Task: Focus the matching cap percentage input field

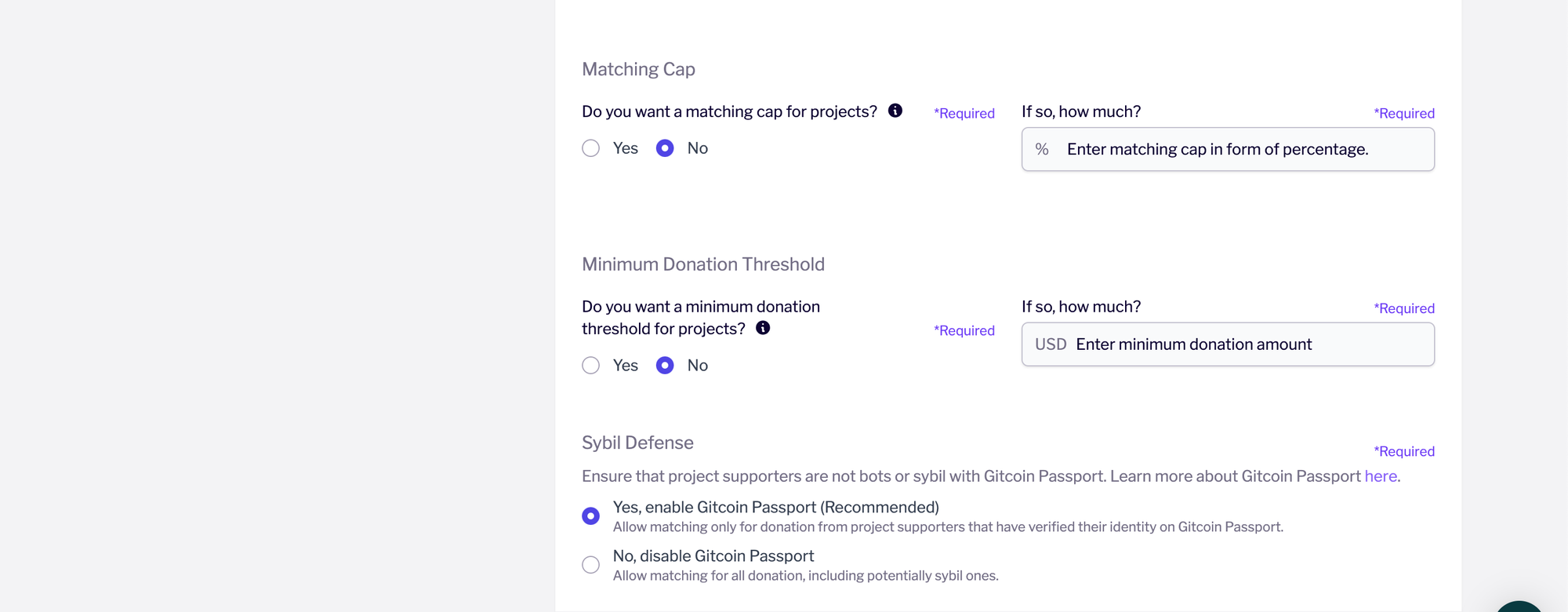Action: pos(1228,149)
